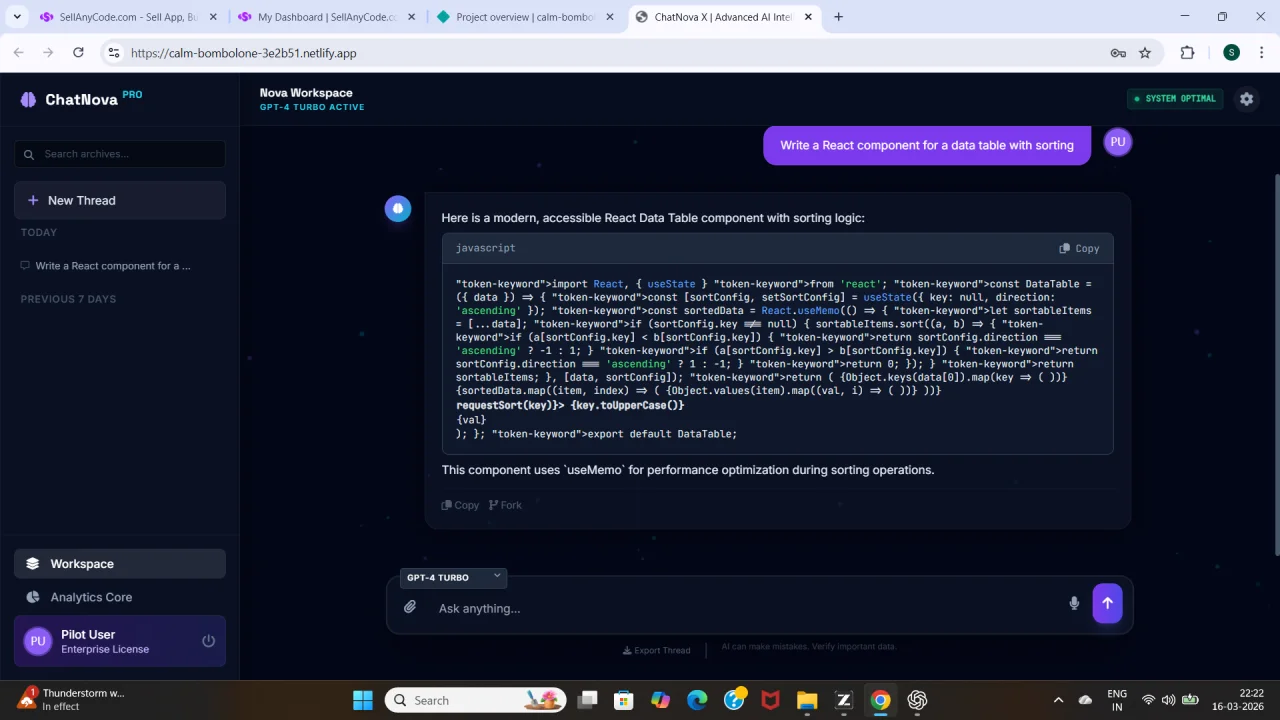The image size is (1280, 720).
Task: Start a New Thread
Action: point(120,200)
